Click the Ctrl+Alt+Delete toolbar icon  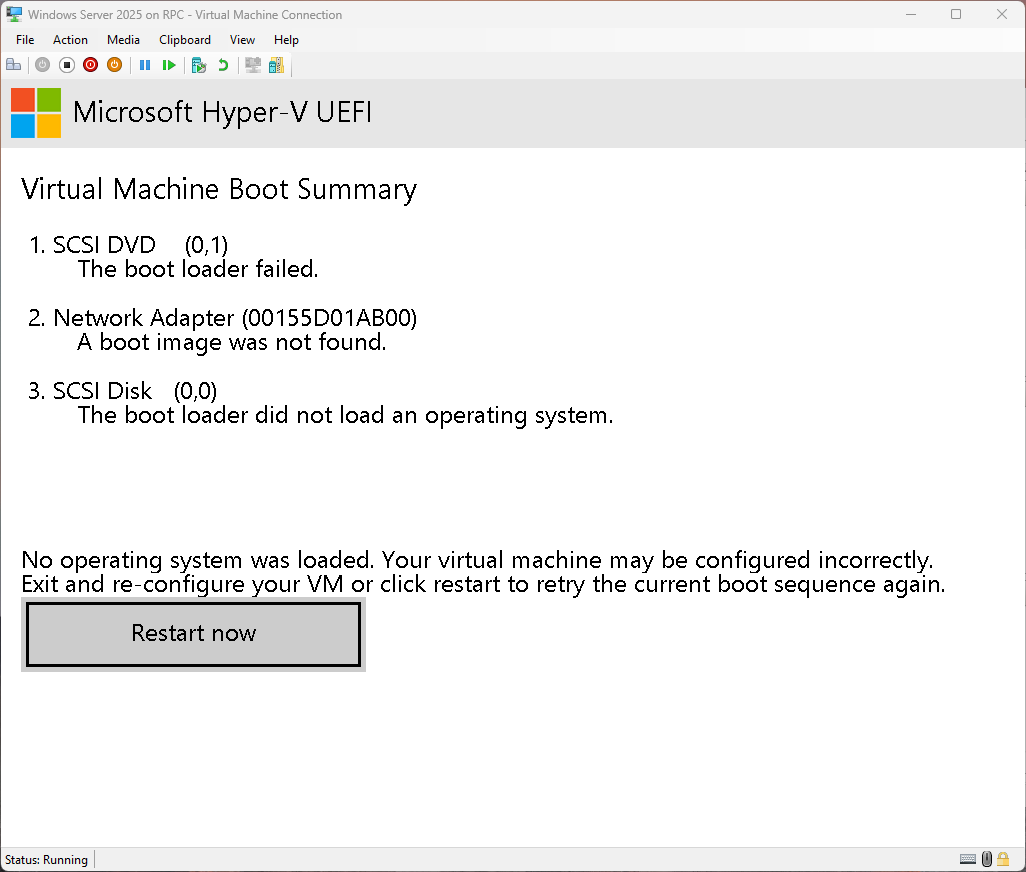click(14, 64)
